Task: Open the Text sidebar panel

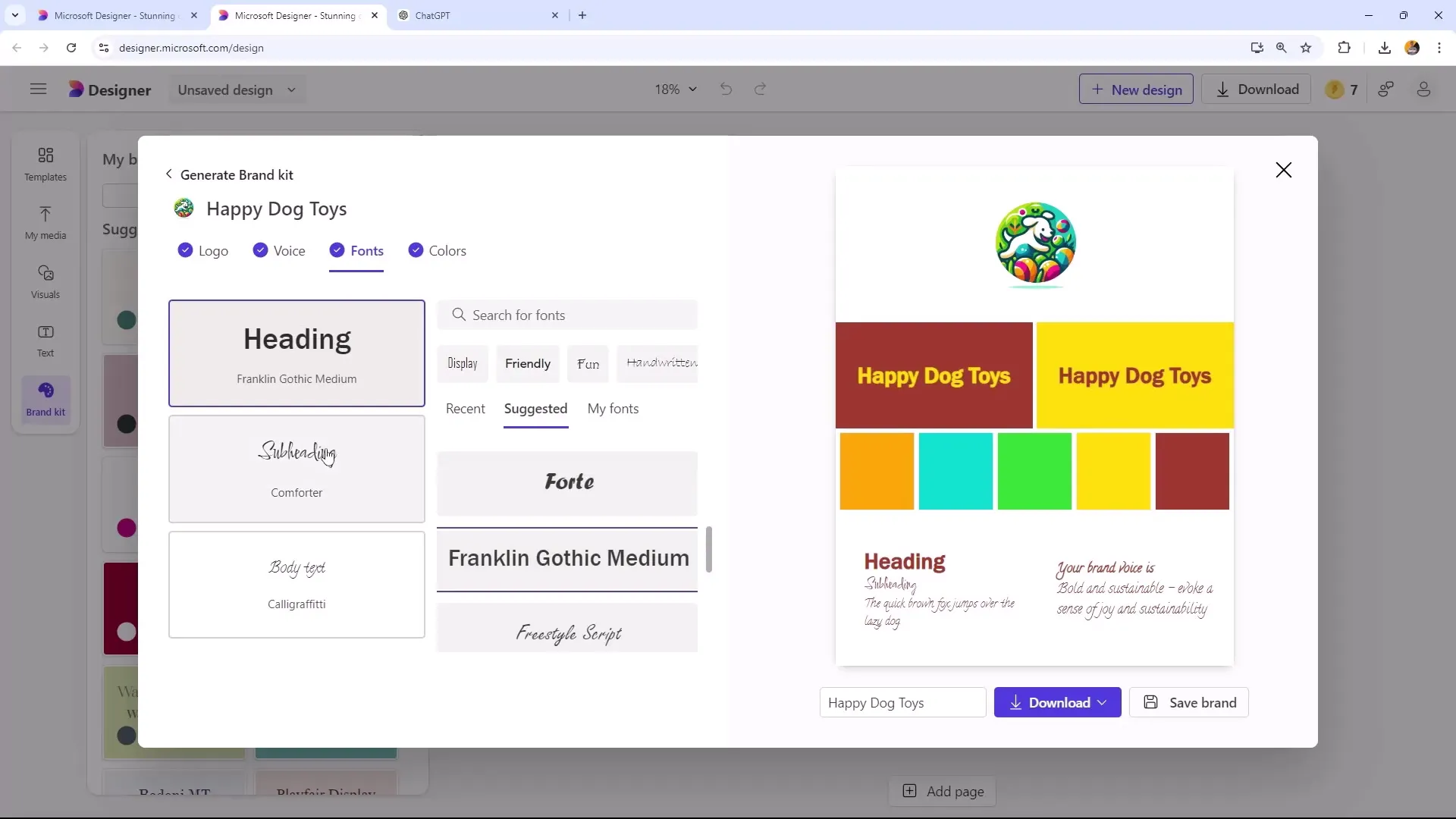Action: pyautogui.click(x=45, y=340)
